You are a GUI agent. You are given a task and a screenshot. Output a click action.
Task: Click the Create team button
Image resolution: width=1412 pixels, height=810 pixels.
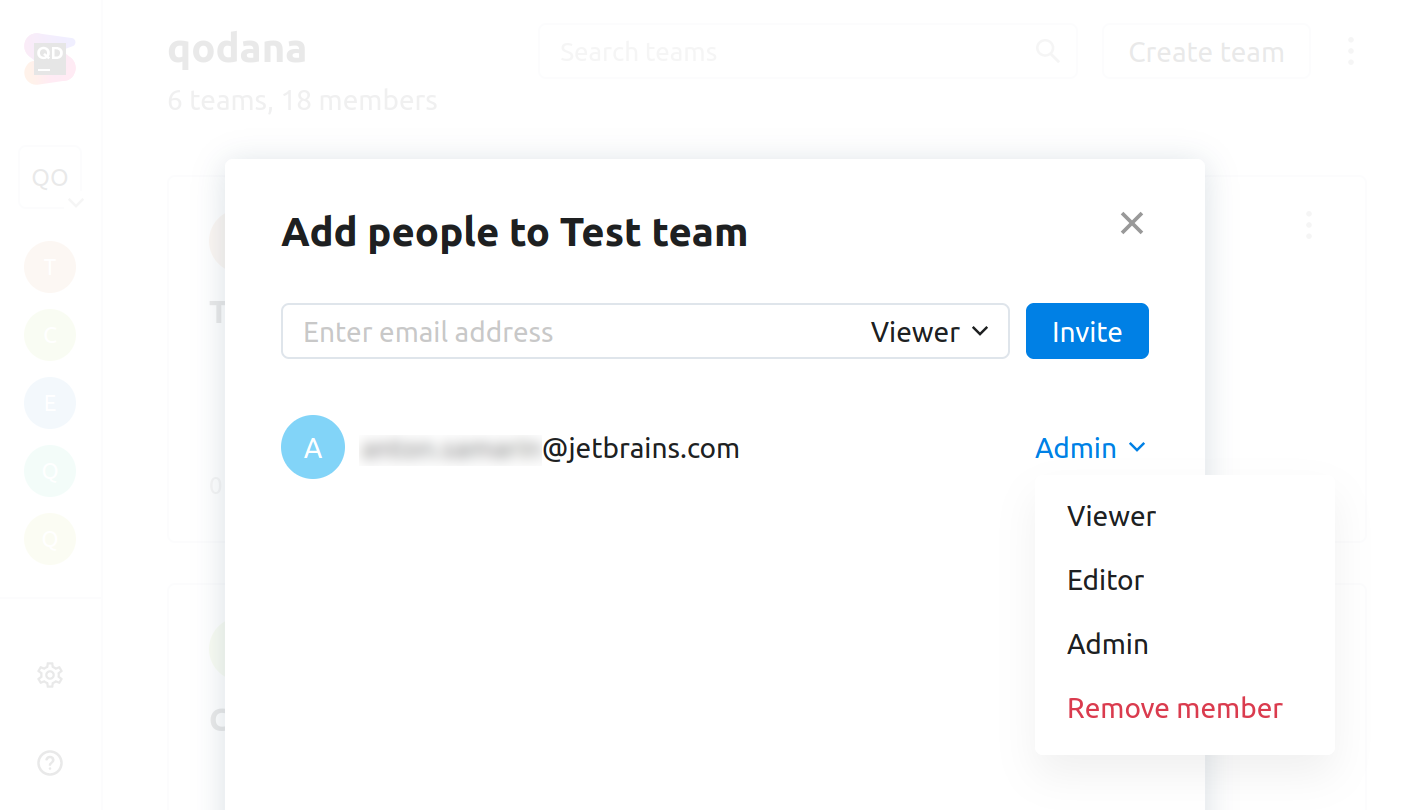coord(1206,52)
